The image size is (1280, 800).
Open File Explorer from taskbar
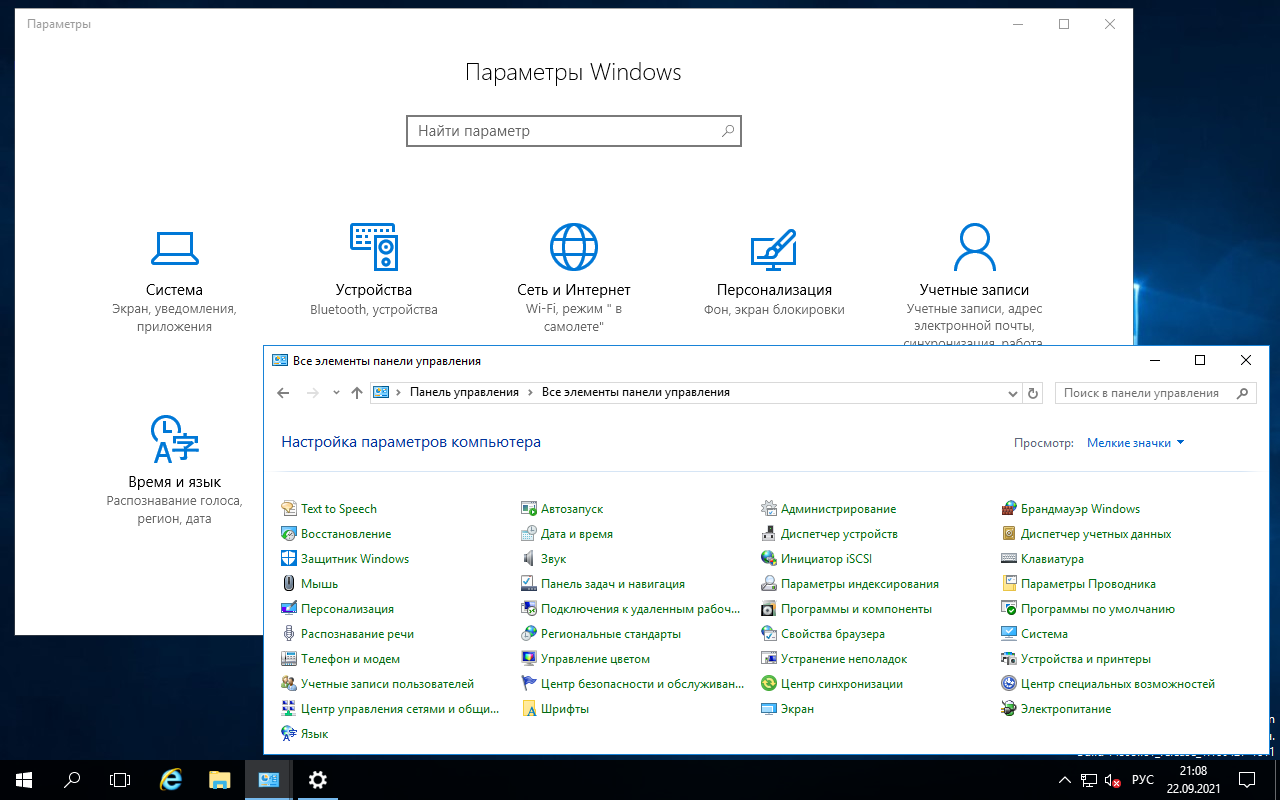tap(220, 780)
